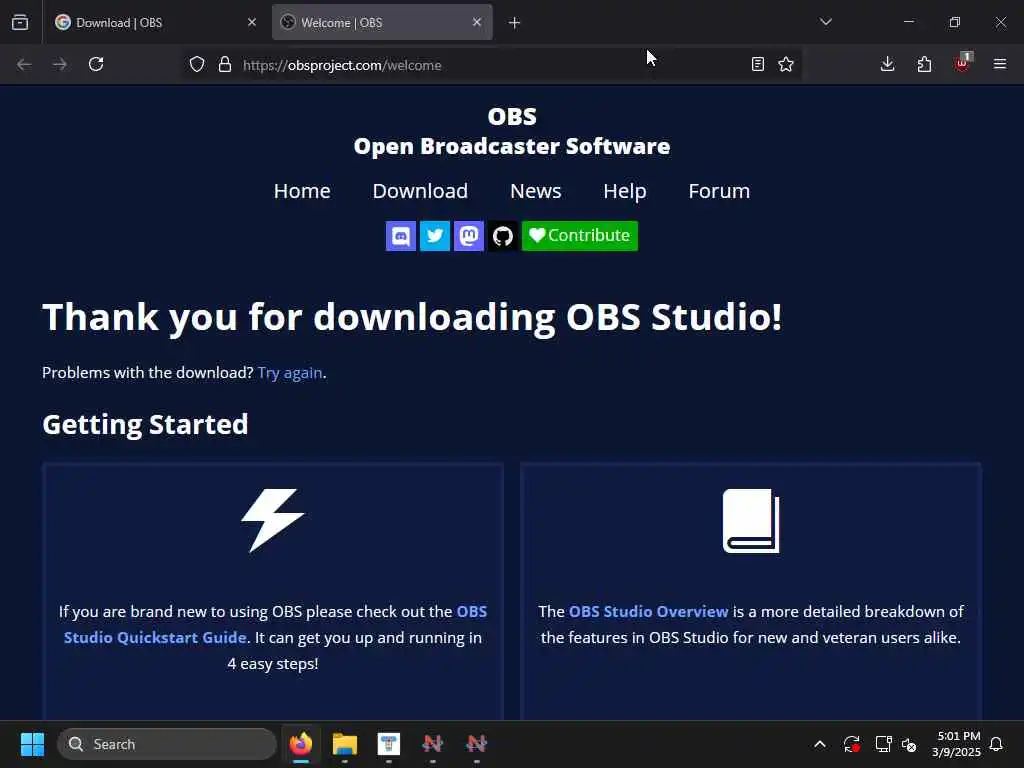Open the Discord social icon
The height and width of the screenshot is (768, 1024).
tap(400, 236)
